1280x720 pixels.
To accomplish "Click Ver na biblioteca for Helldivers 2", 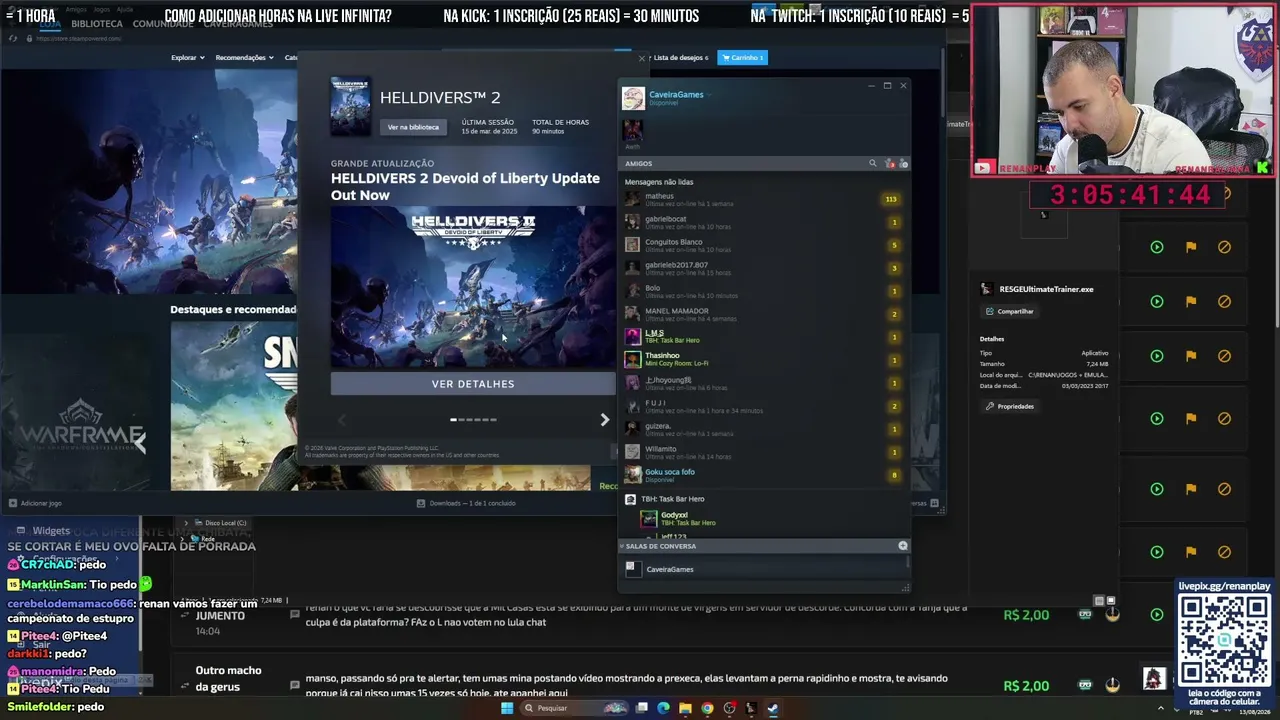I will point(413,127).
